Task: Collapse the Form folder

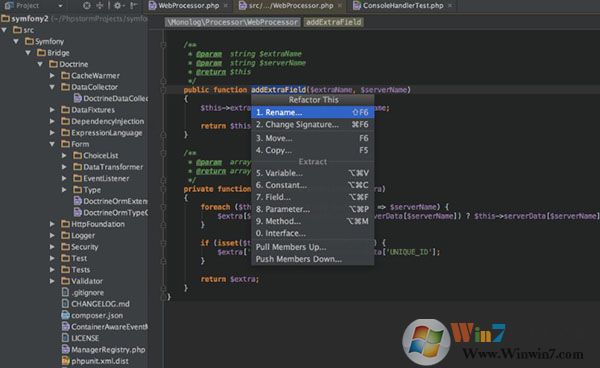Action: point(52,144)
